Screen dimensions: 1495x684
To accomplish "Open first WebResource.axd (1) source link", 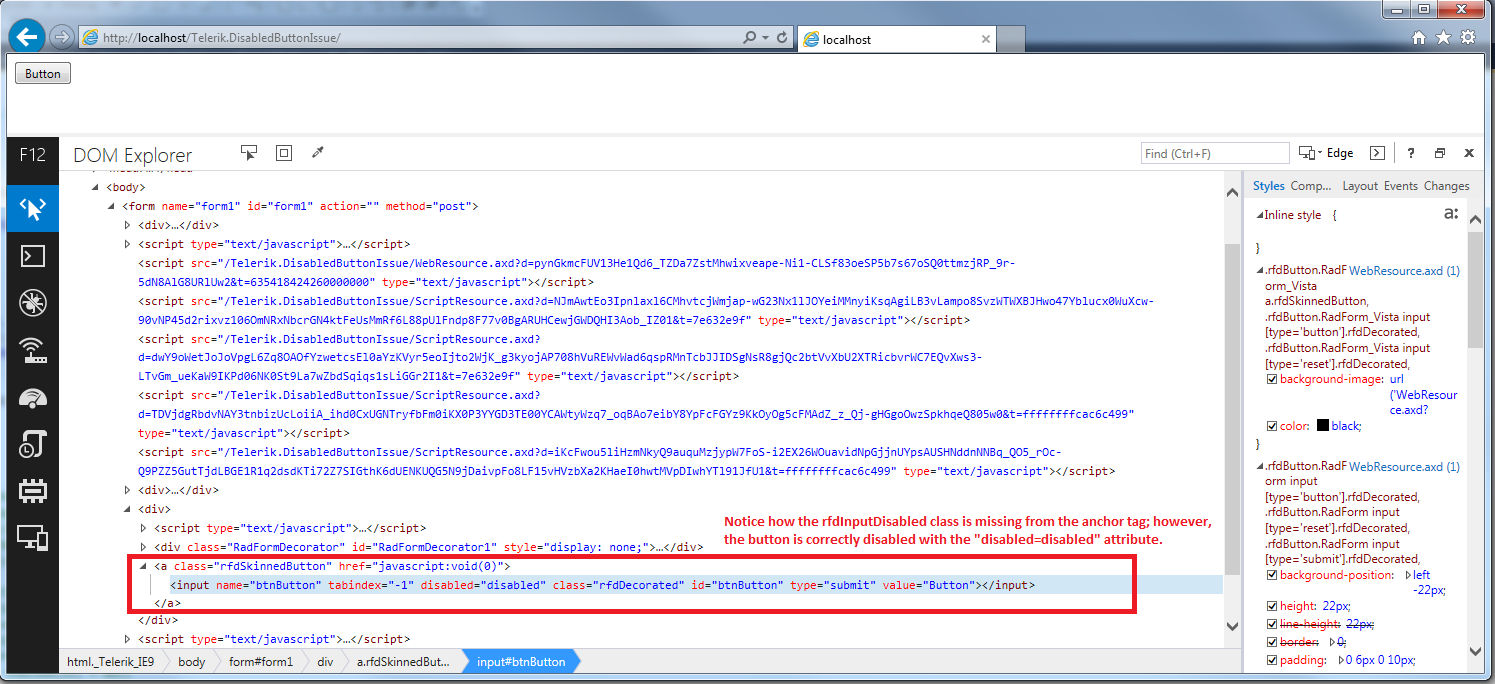I will coord(1404,271).
